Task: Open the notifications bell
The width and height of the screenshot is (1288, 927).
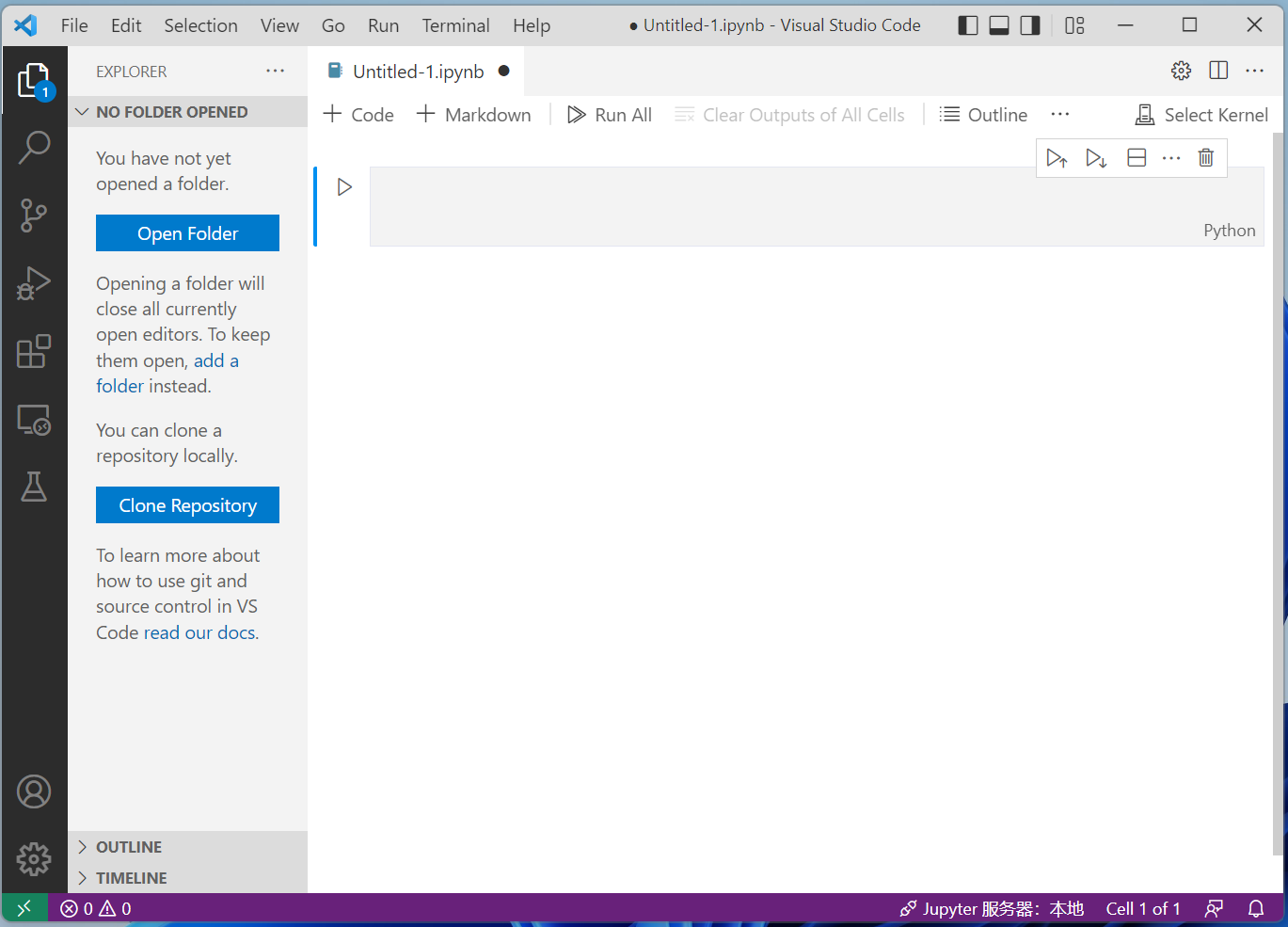Action: coord(1256,908)
